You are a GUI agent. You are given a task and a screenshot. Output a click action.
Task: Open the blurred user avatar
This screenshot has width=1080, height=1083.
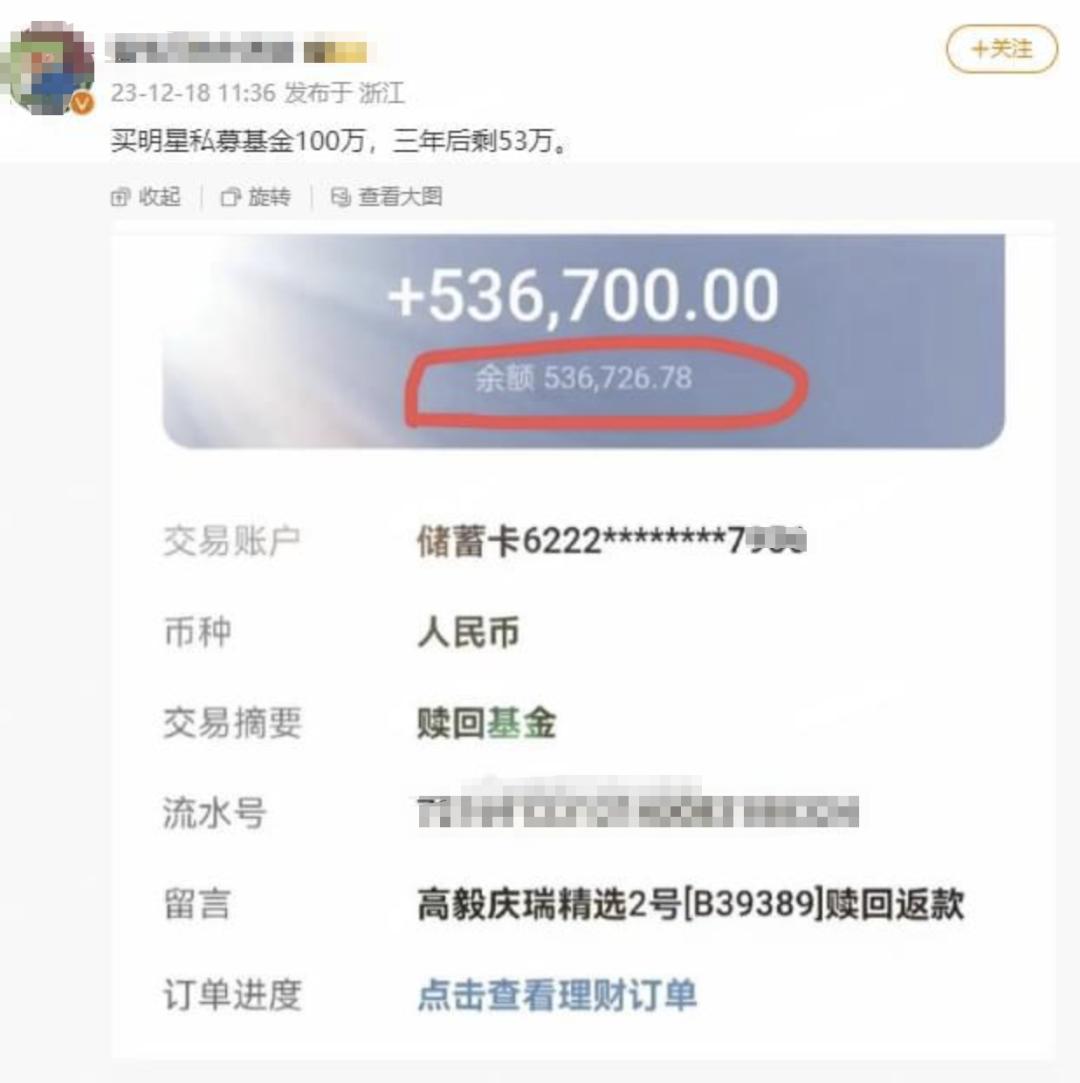tap(47, 67)
